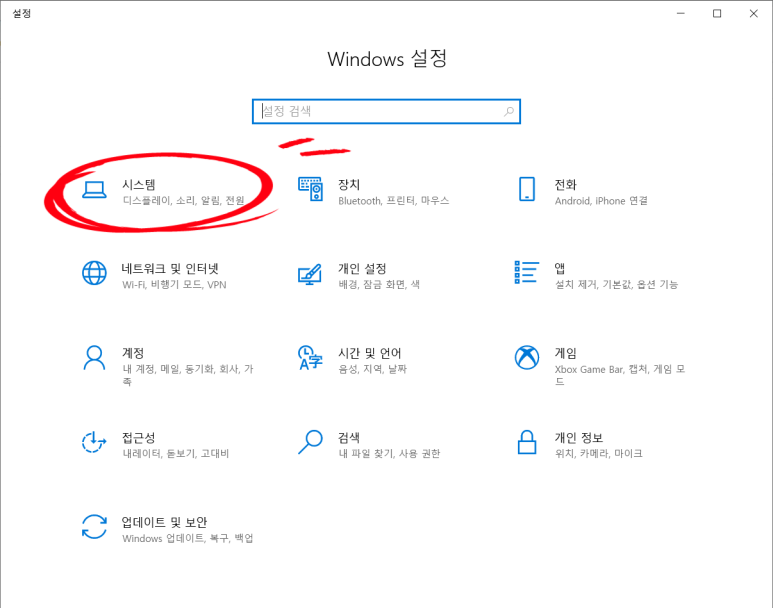Screen dimensions: 773x608
Task: Click '음성, 지역, 날짜' description
Action: point(372,369)
